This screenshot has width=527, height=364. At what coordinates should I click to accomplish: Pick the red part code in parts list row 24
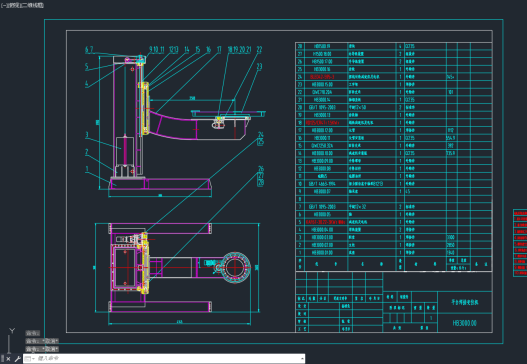click(322, 77)
